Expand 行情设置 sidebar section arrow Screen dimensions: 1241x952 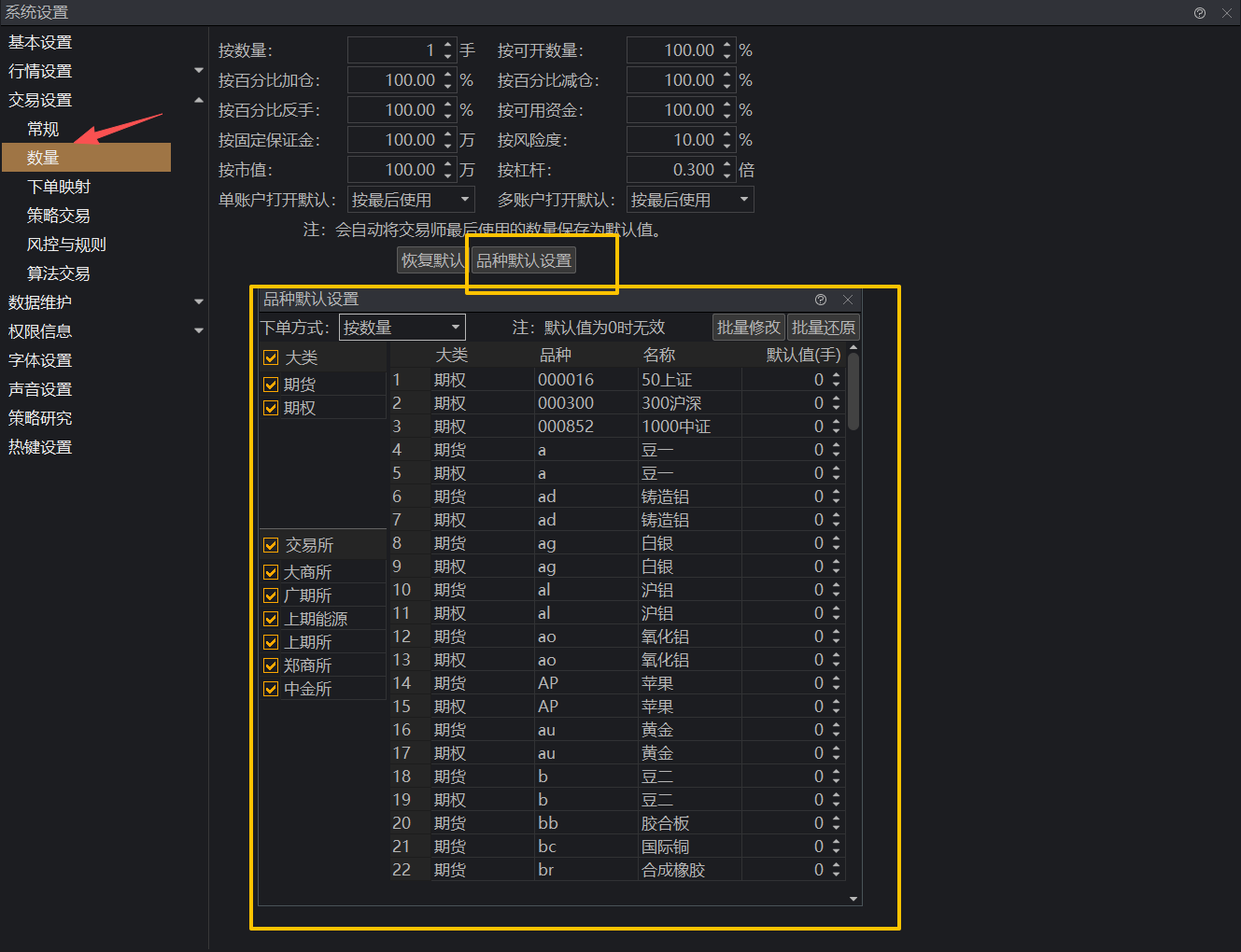coord(198,71)
